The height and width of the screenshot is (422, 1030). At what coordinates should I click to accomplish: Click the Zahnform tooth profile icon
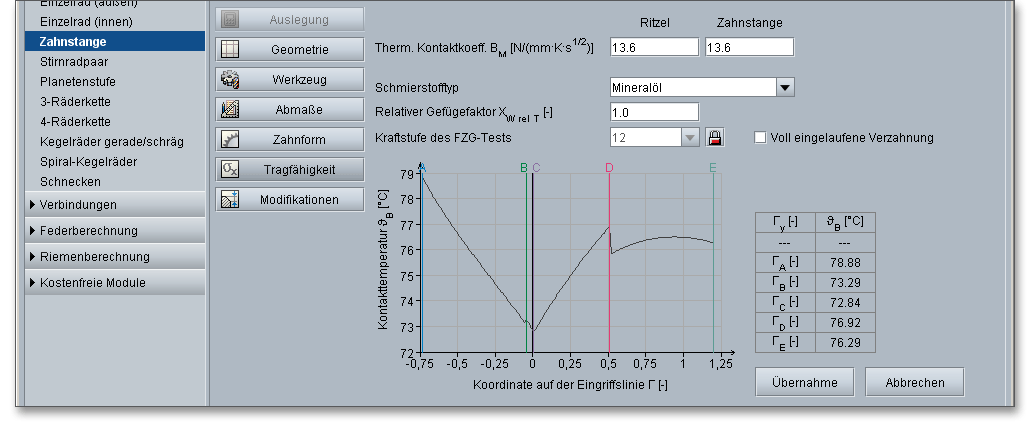tap(230, 139)
